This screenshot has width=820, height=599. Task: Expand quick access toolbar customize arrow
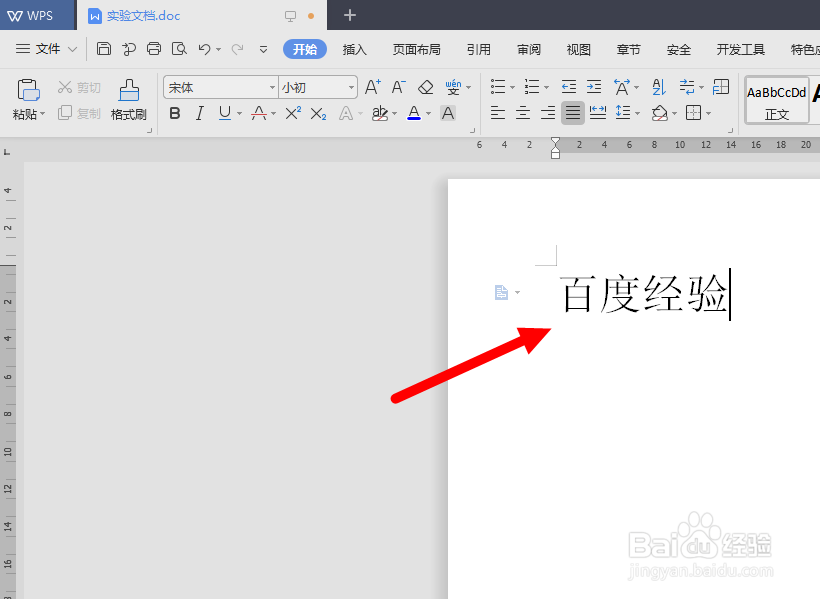(x=264, y=50)
